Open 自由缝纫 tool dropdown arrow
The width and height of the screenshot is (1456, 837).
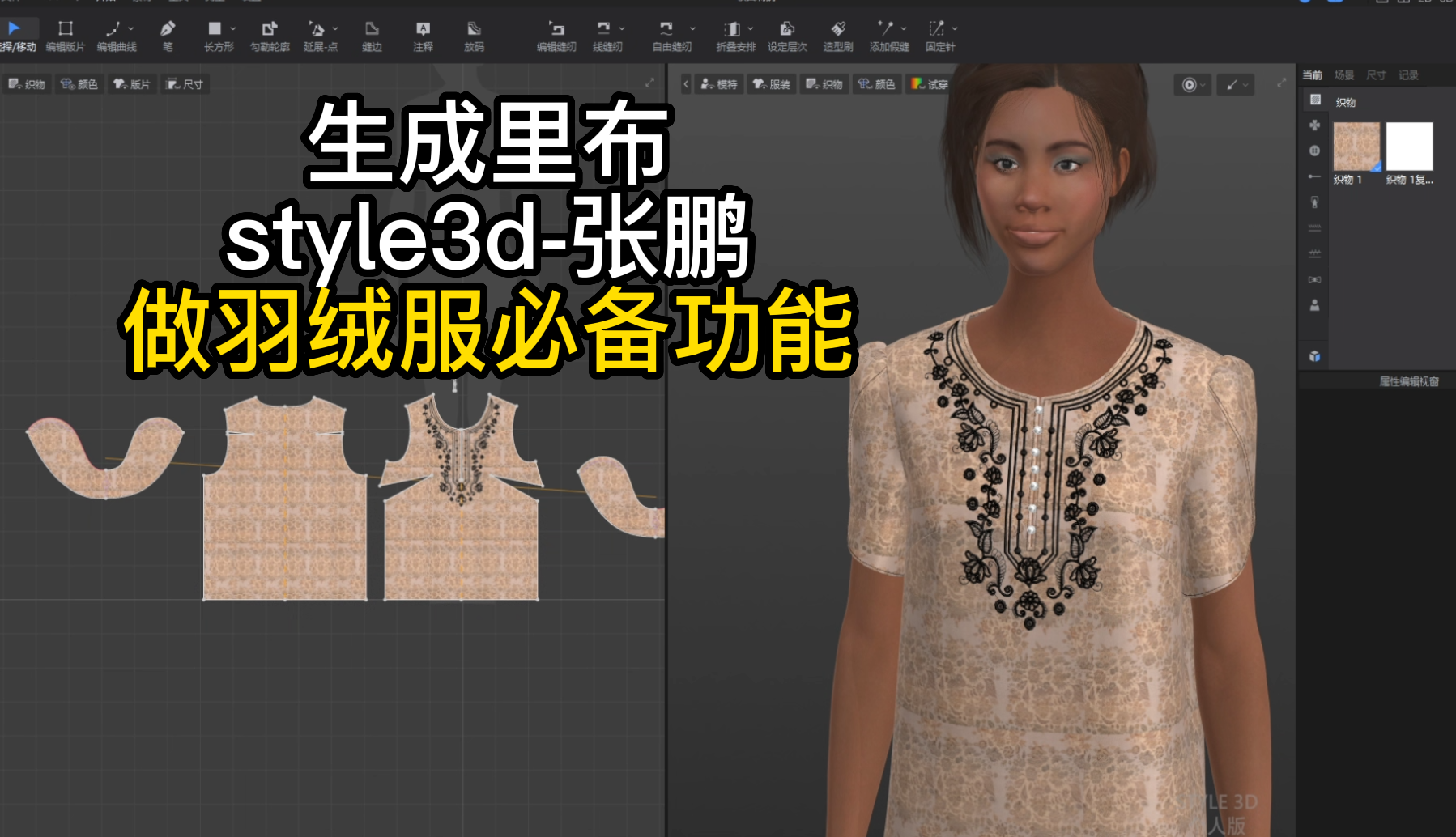pyautogui.click(x=692, y=28)
